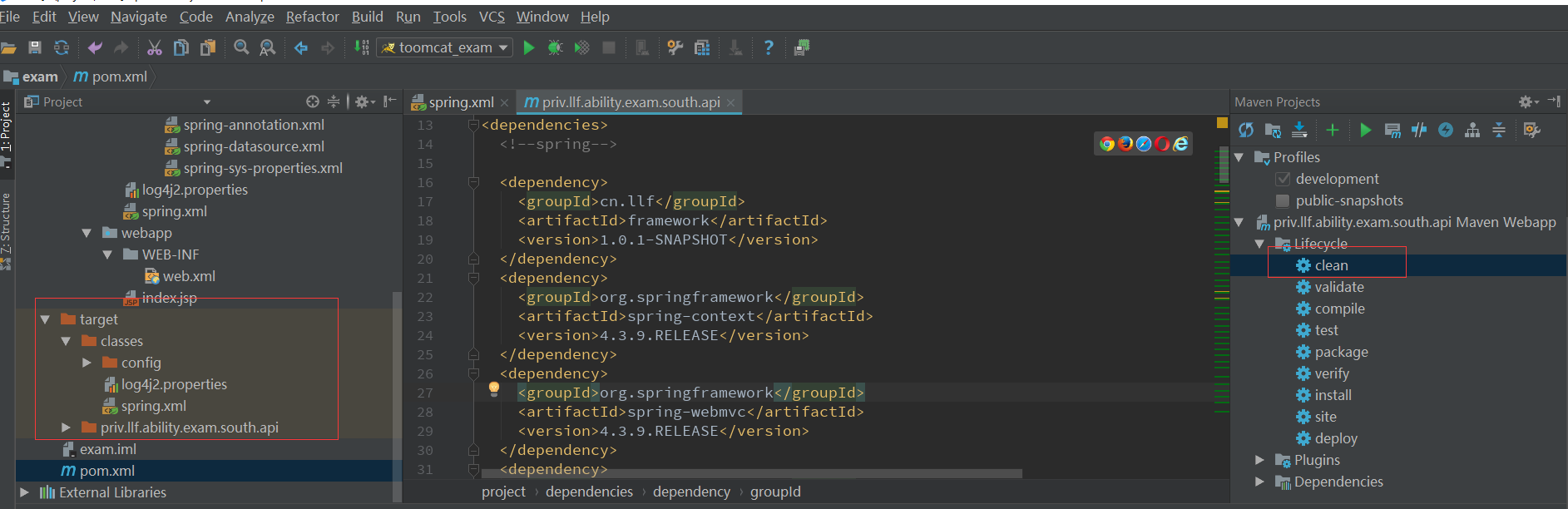Screen dimensions: 1568x509
Task: Toggle Skip Tests Mode lightning icon
Action: pyautogui.click(x=1446, y=130)
